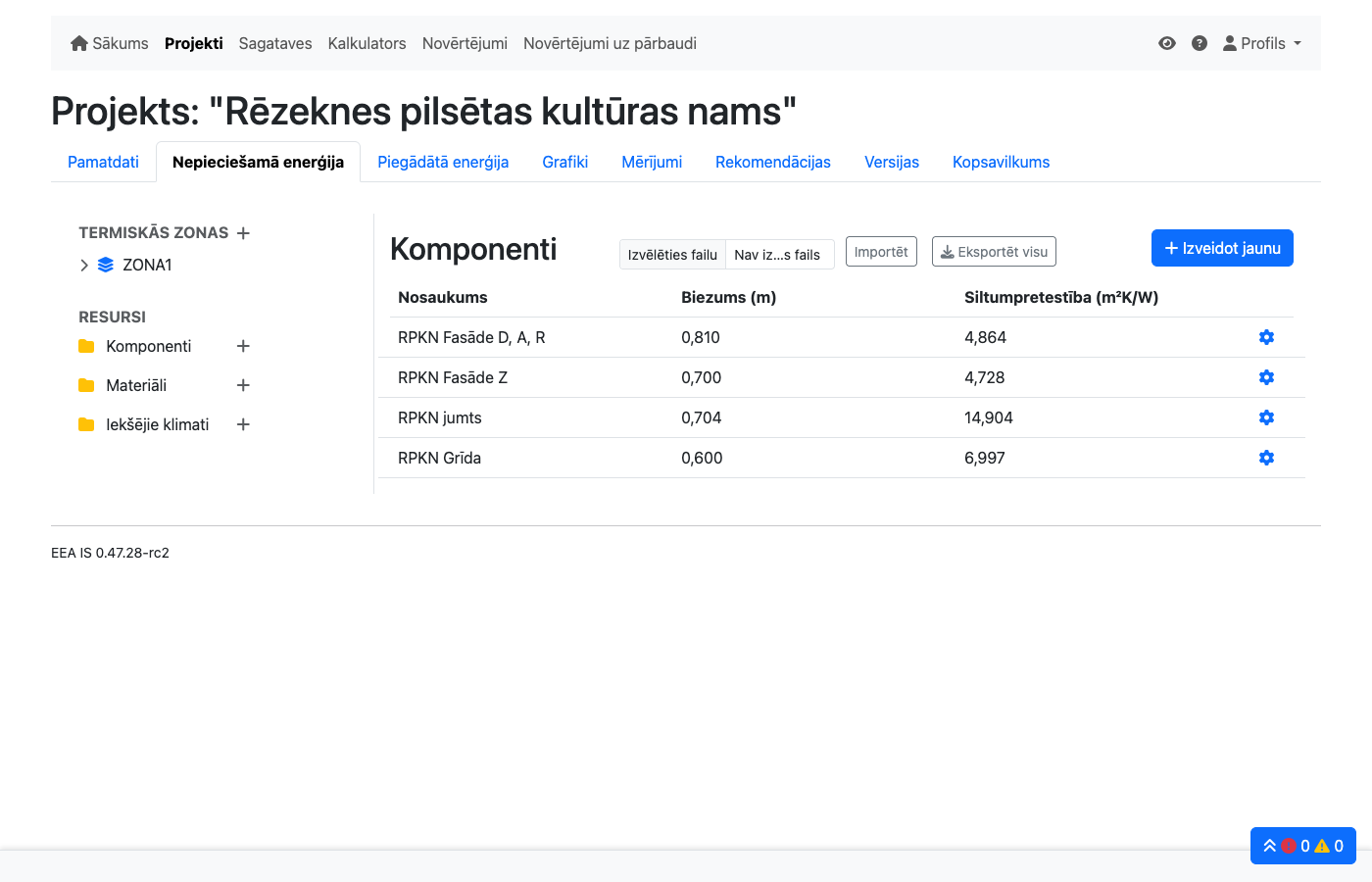Click the Materiāli folder icon

coord(85,385)
